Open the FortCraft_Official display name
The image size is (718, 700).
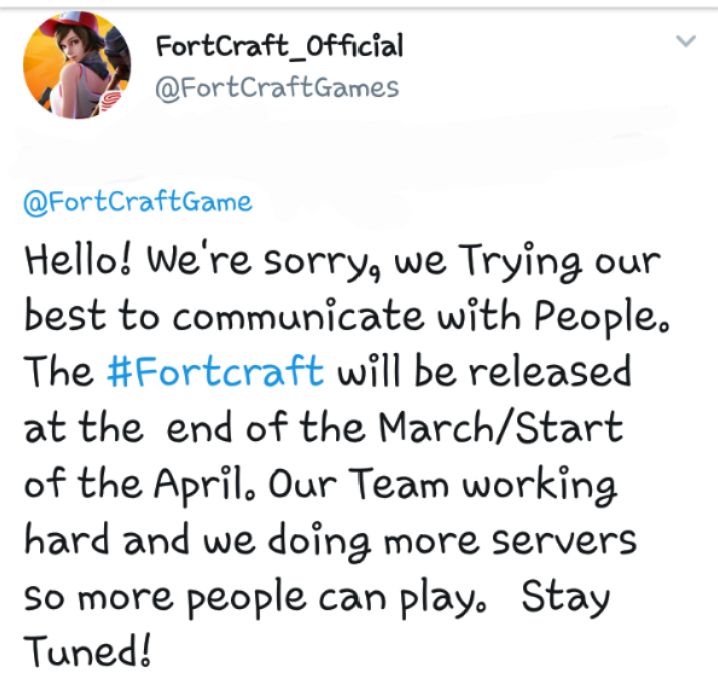point(279,45)
